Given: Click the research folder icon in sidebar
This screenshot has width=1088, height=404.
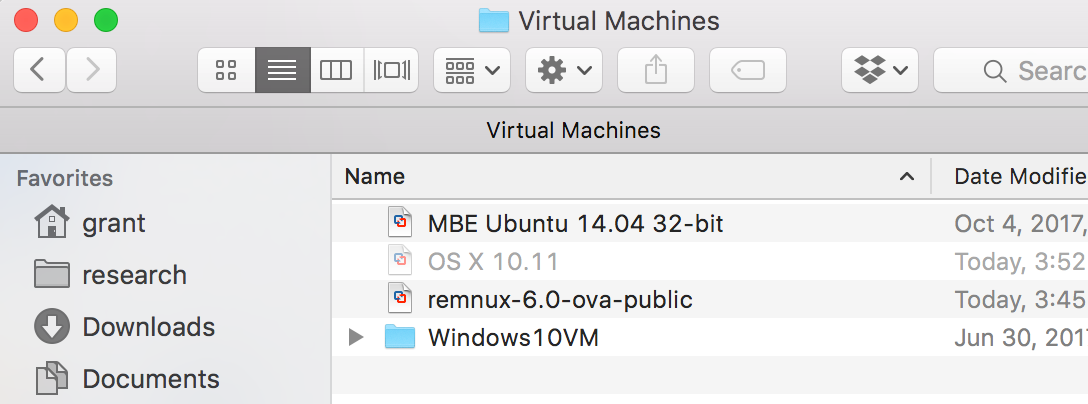Looking at the screenshot, I should [x=52, y=274].
